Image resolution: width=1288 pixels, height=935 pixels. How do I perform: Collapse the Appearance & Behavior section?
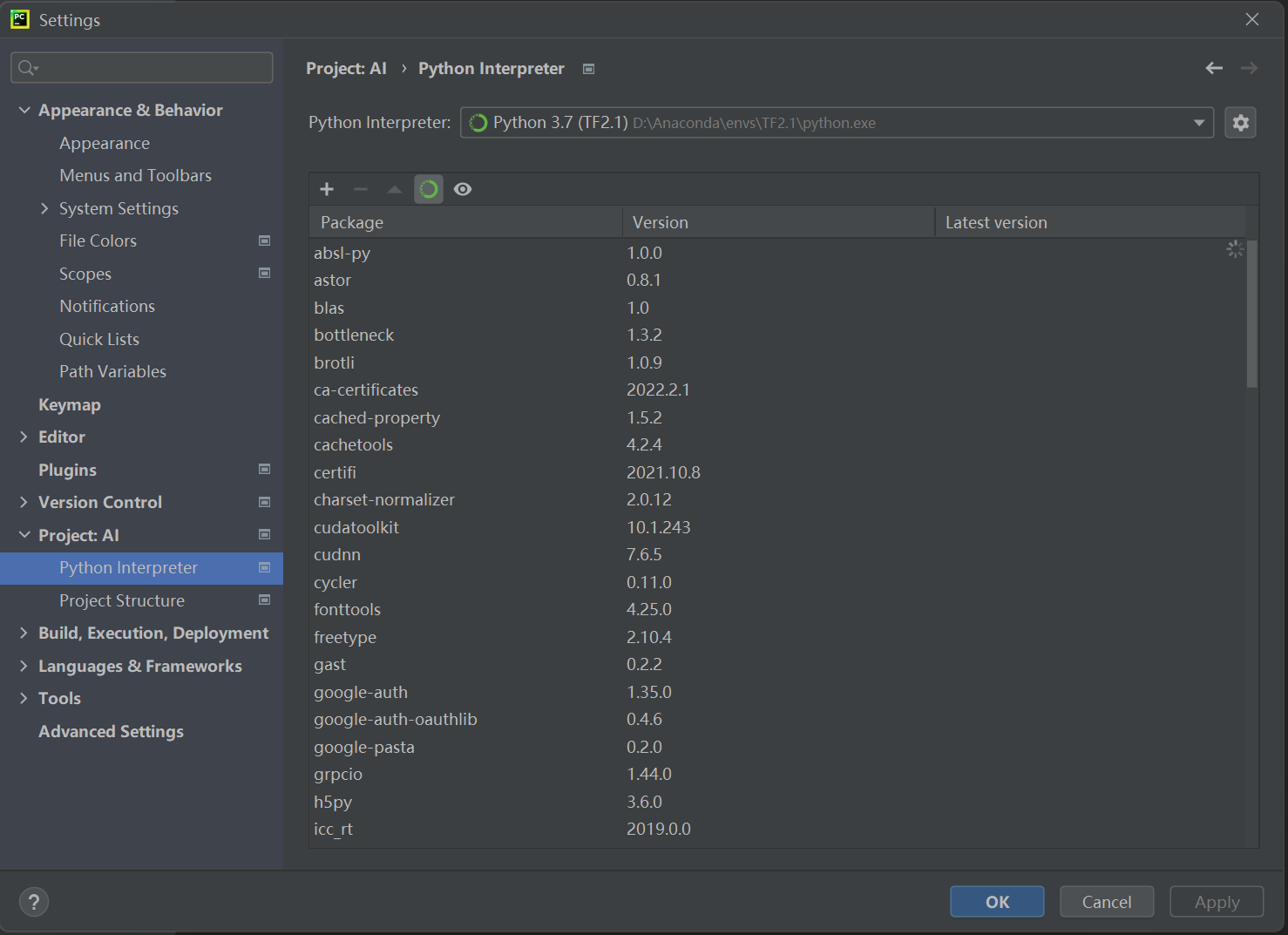click(x=24, y=110)
